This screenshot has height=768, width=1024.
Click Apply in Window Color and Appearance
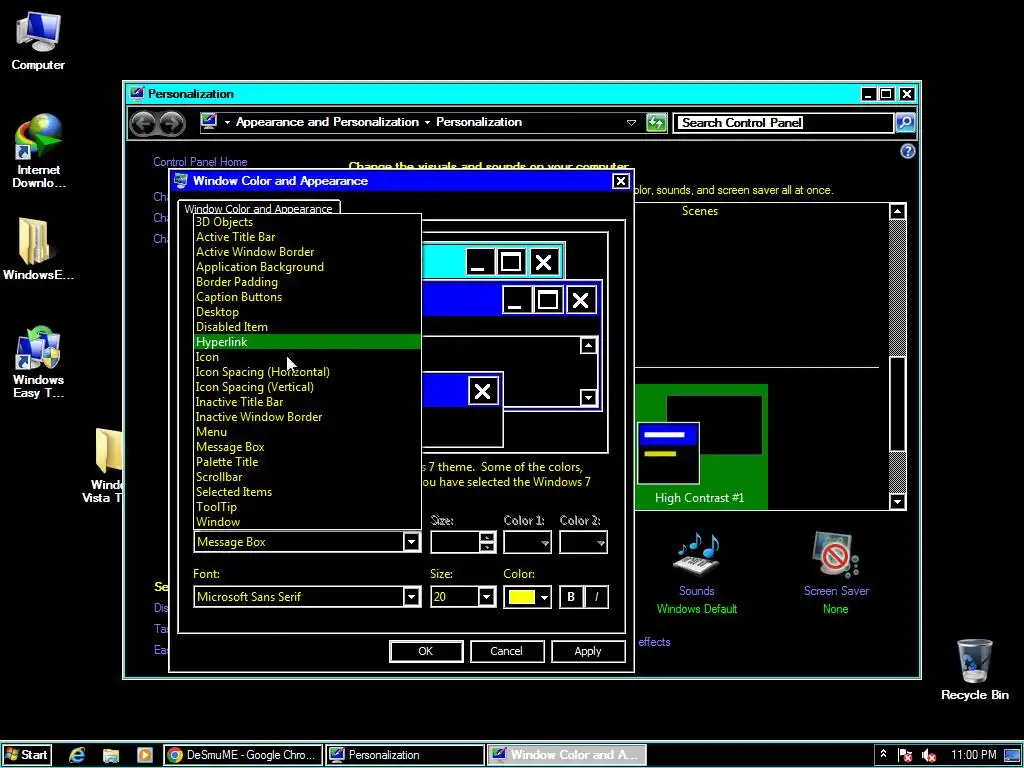(x=588, y=651)
